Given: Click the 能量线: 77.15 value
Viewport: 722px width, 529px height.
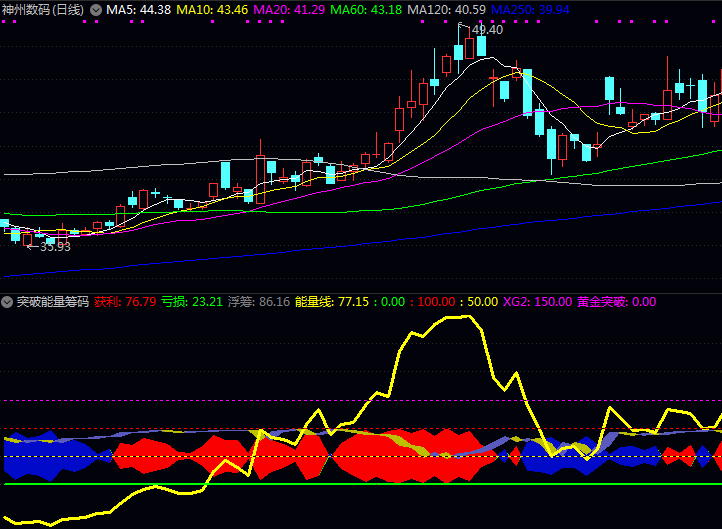Looking at the screenshot, I should (x=332, y=302).
